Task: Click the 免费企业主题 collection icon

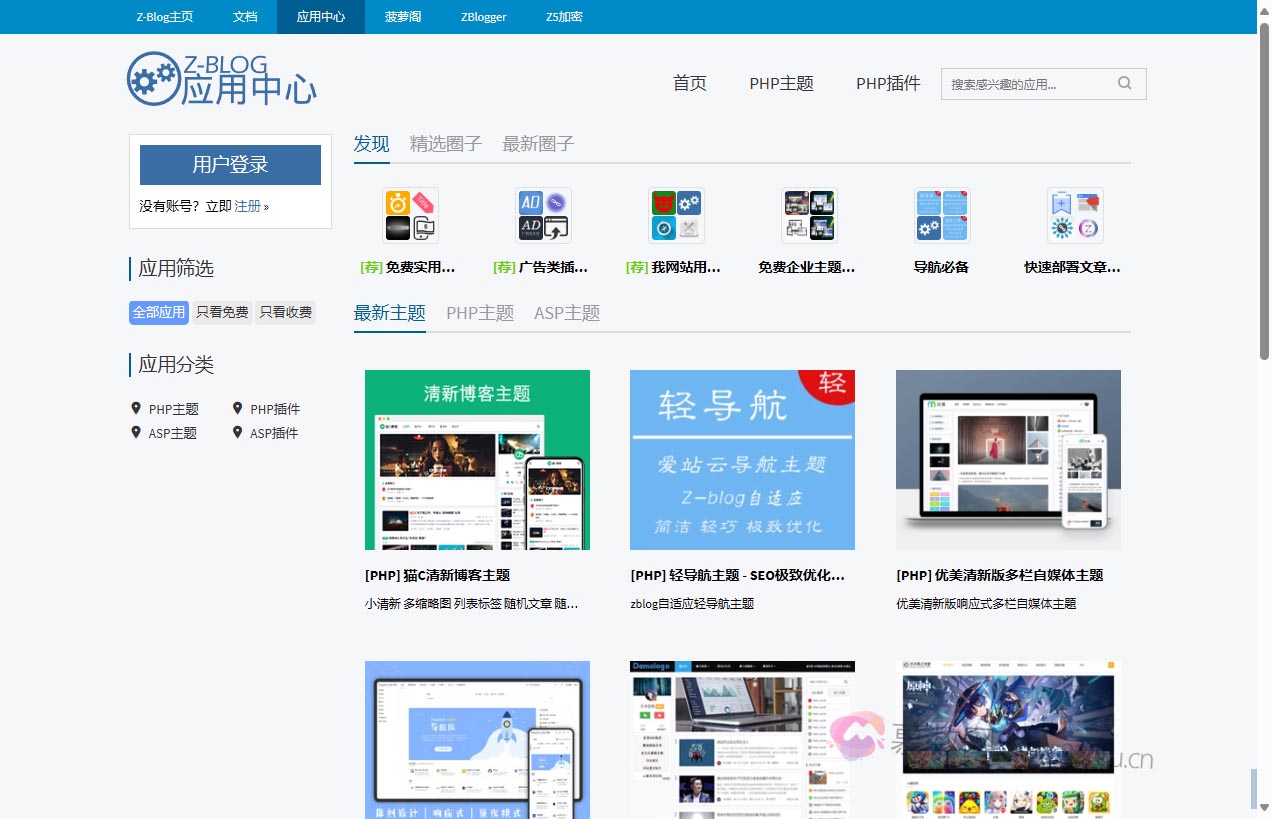Action: click(808, 214)
